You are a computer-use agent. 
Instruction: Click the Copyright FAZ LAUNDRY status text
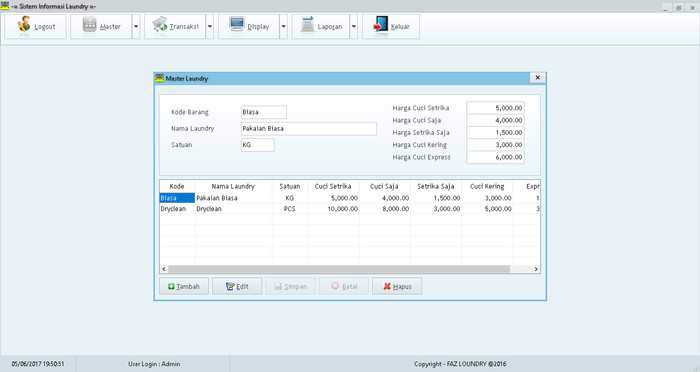coord(460,364)
